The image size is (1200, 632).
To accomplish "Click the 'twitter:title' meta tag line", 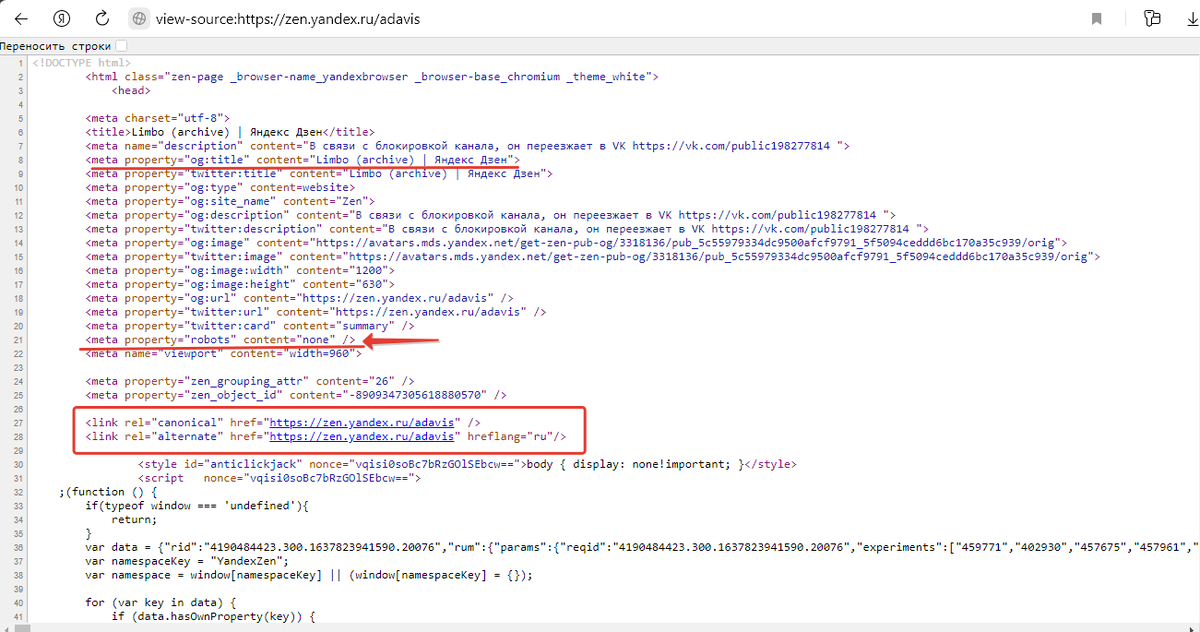I will (318, 173).
